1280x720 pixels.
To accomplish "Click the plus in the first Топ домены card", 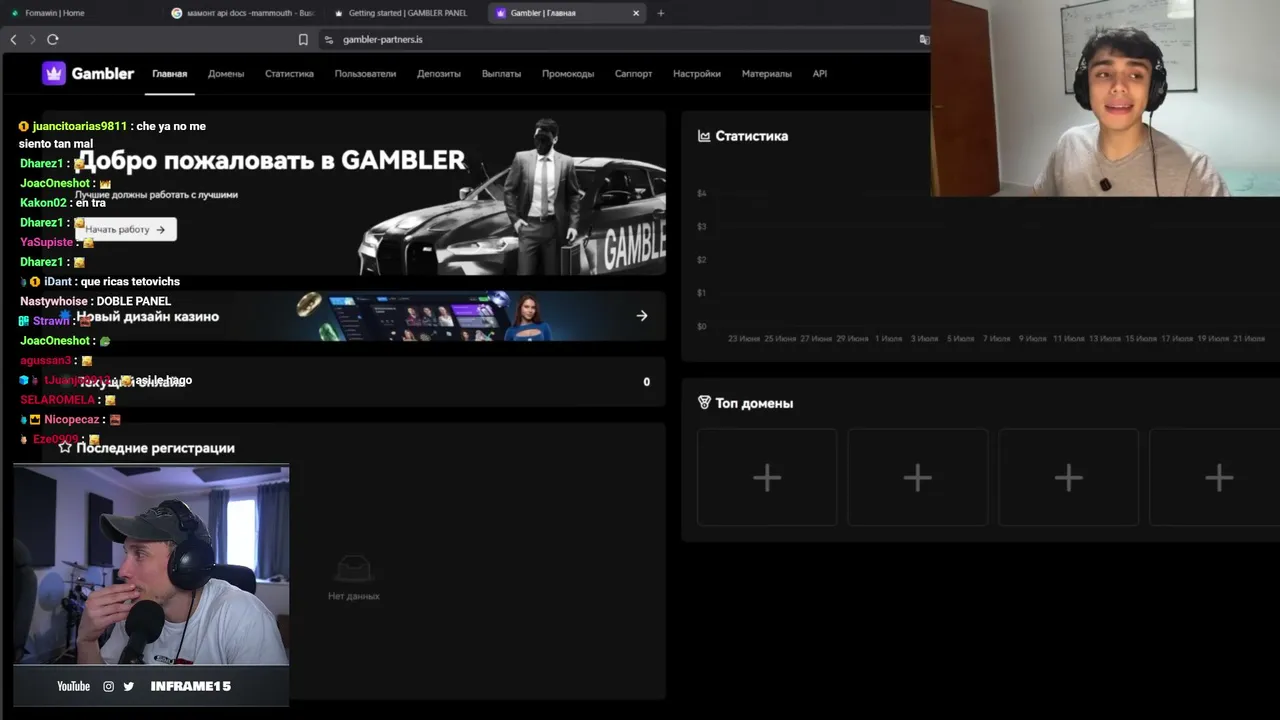I will pos(767,478).
